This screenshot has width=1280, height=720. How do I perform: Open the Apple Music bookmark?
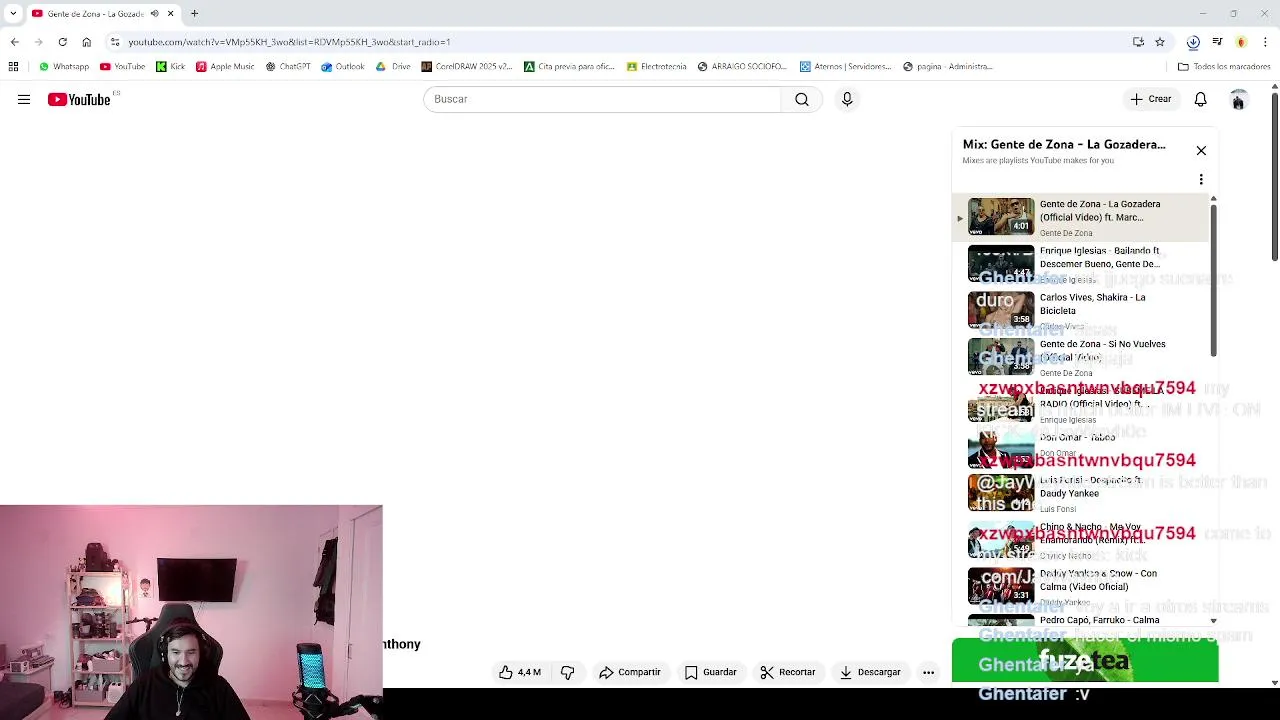tap(225, 67)
